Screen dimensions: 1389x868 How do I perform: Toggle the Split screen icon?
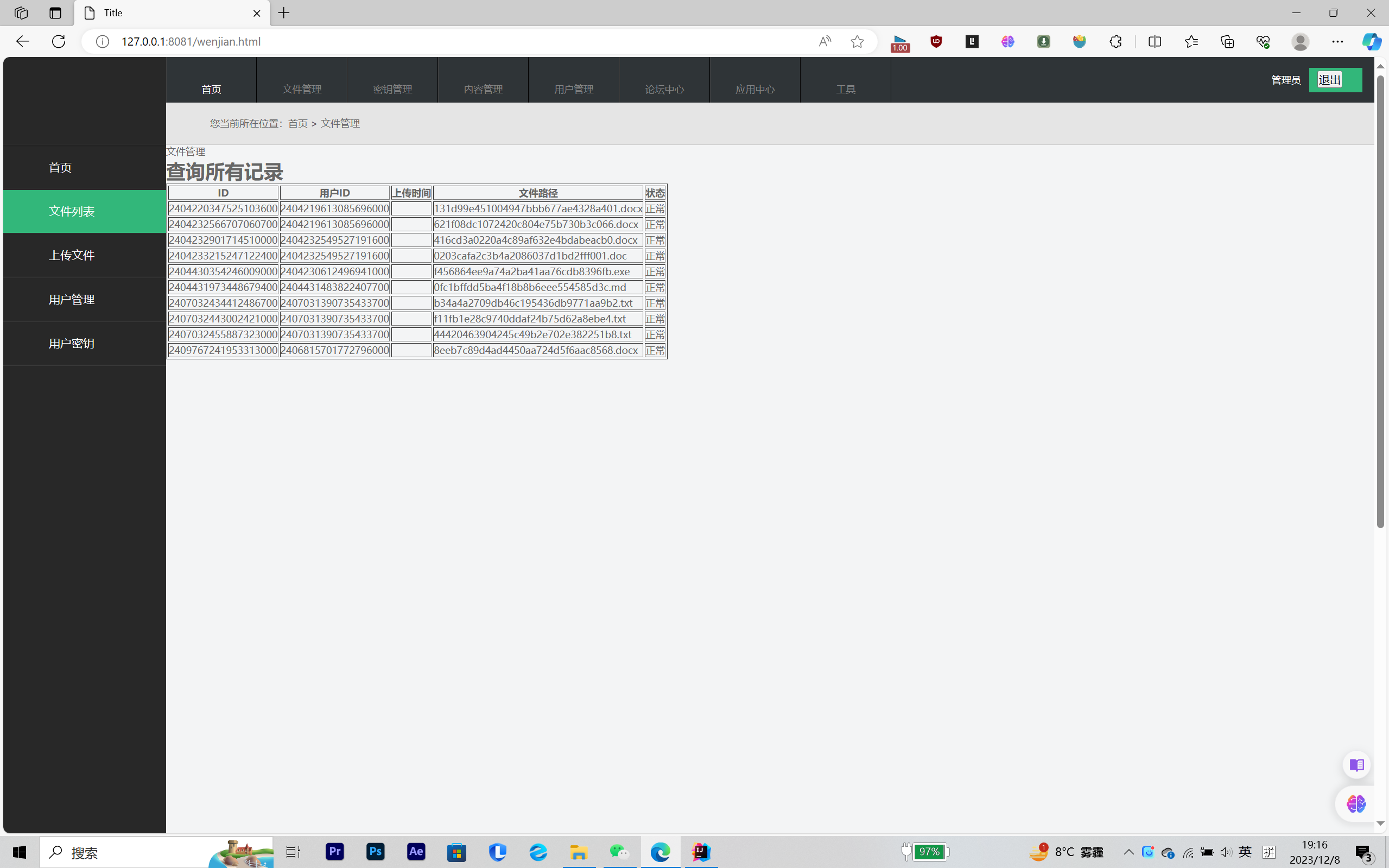pos(1155,41)
